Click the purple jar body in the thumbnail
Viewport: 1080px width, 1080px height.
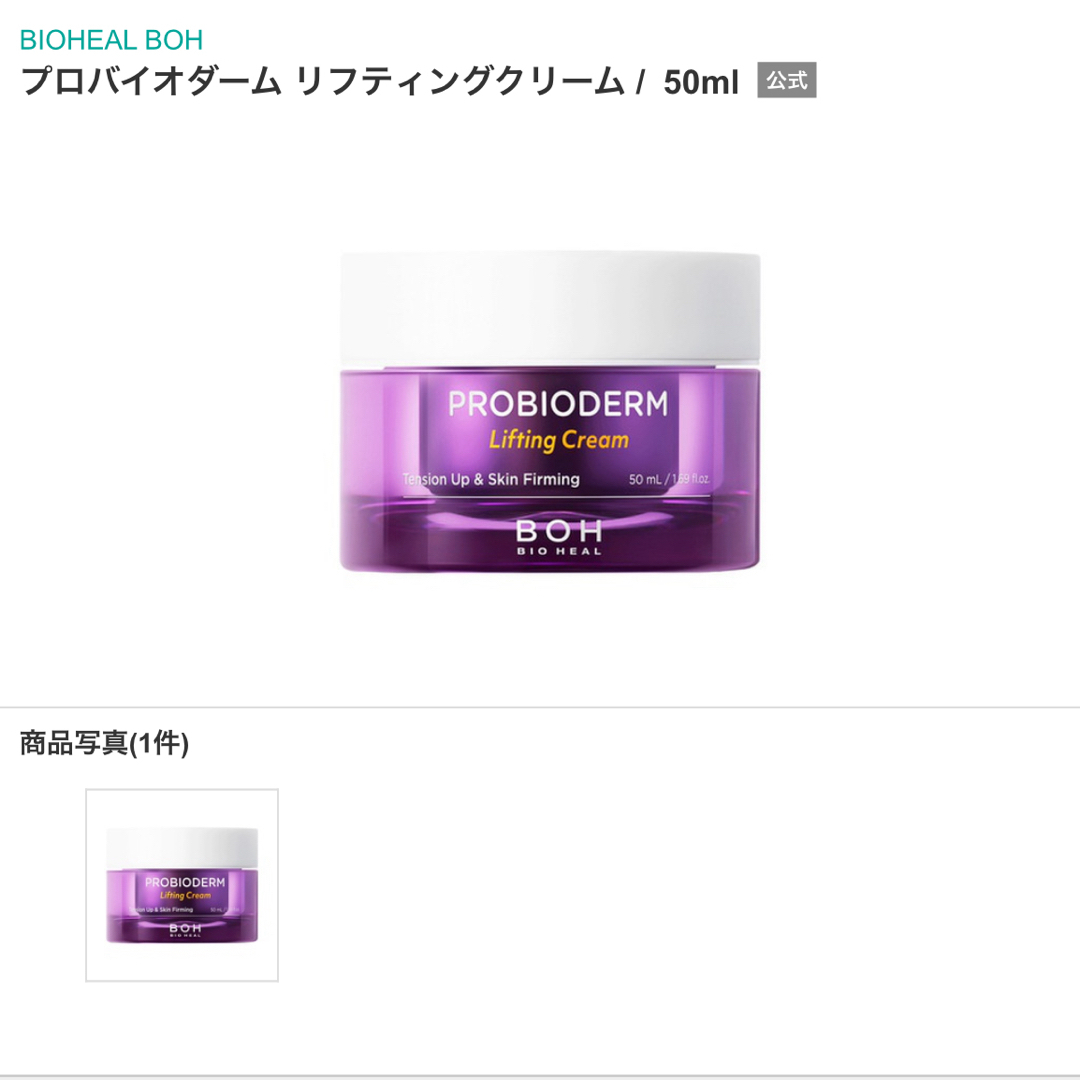point(182,905)
